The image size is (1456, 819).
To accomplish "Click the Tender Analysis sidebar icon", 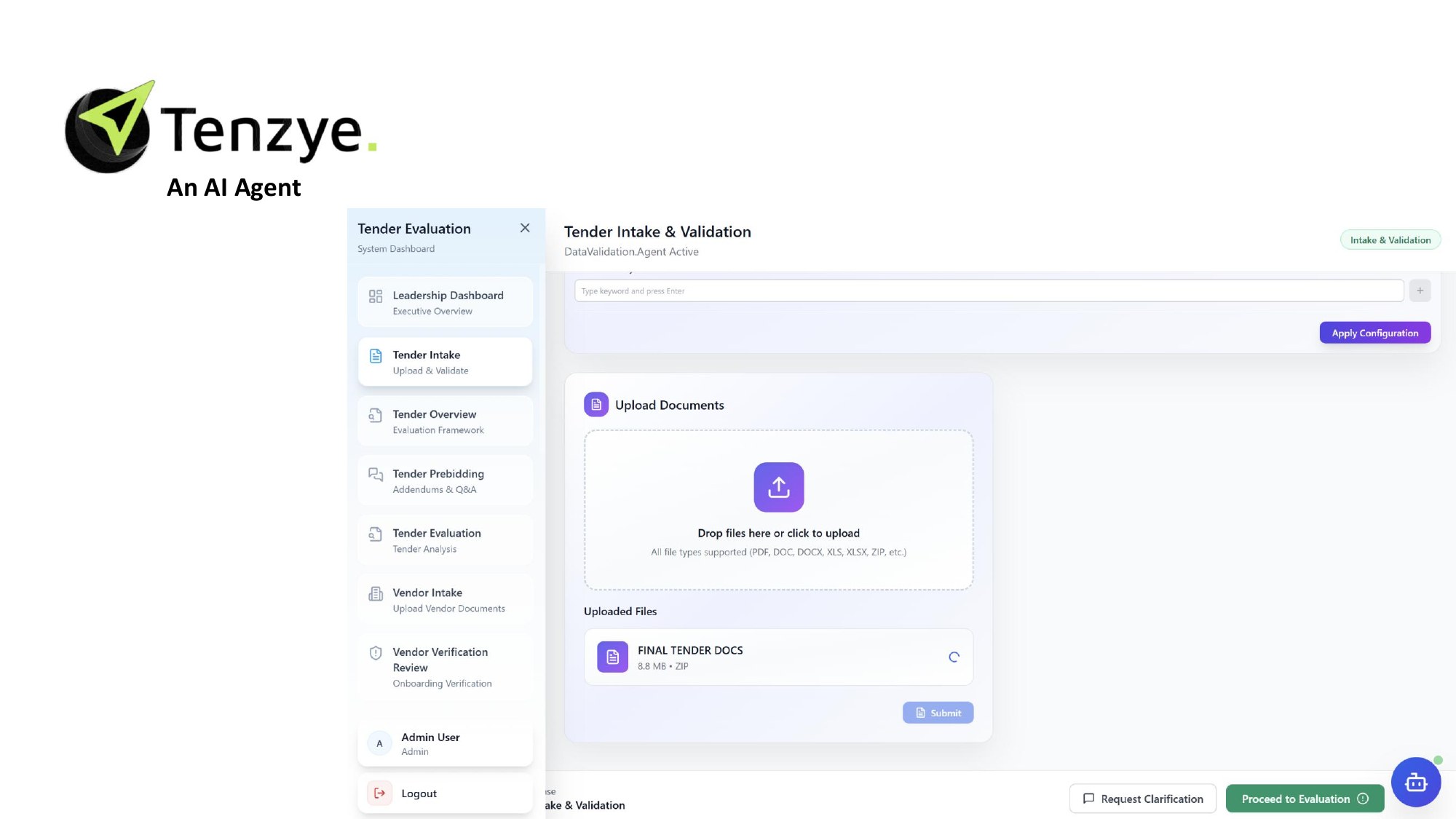I will [376, 534].
